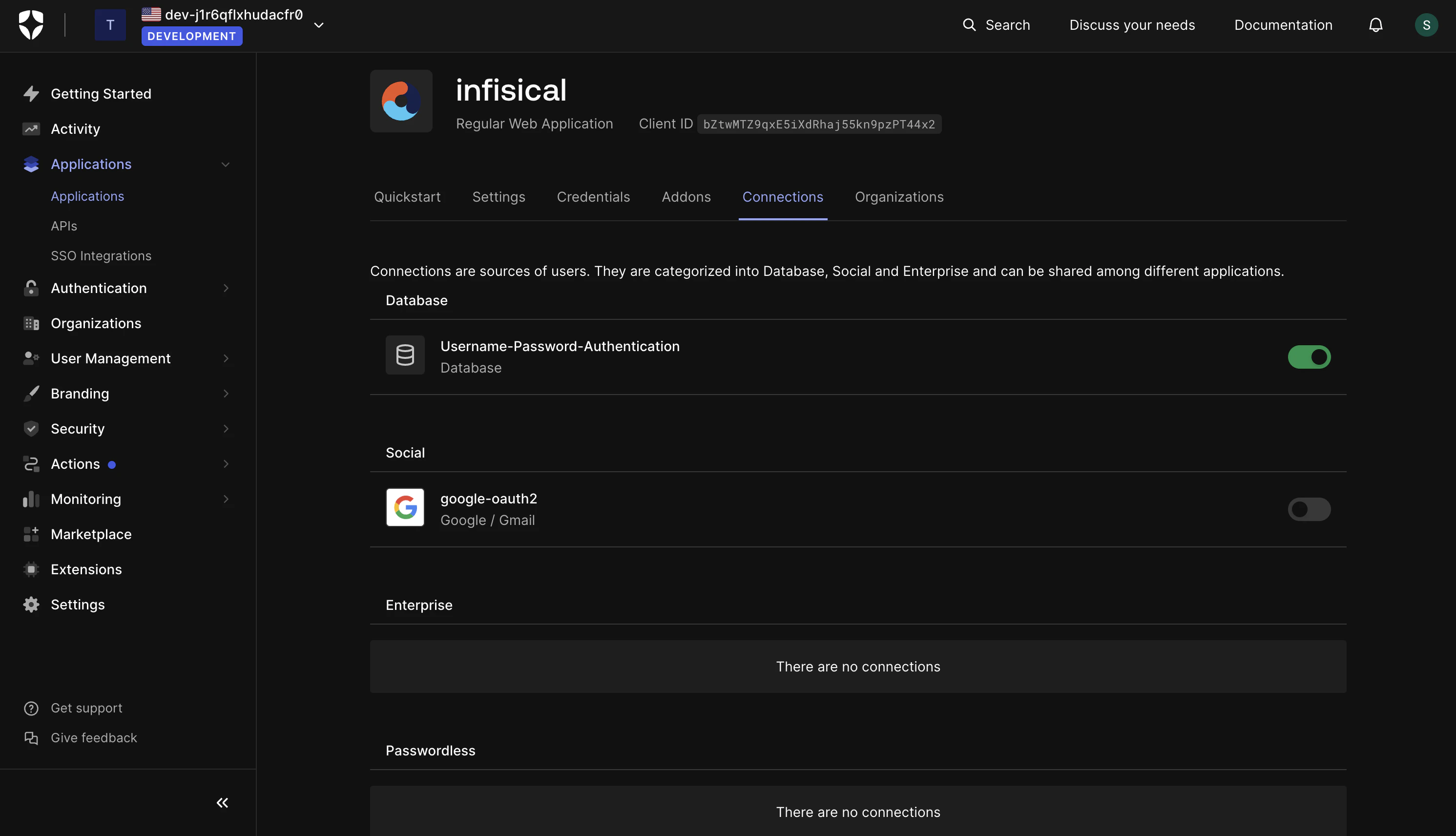Click the Client ID value field

pos(819,124)
